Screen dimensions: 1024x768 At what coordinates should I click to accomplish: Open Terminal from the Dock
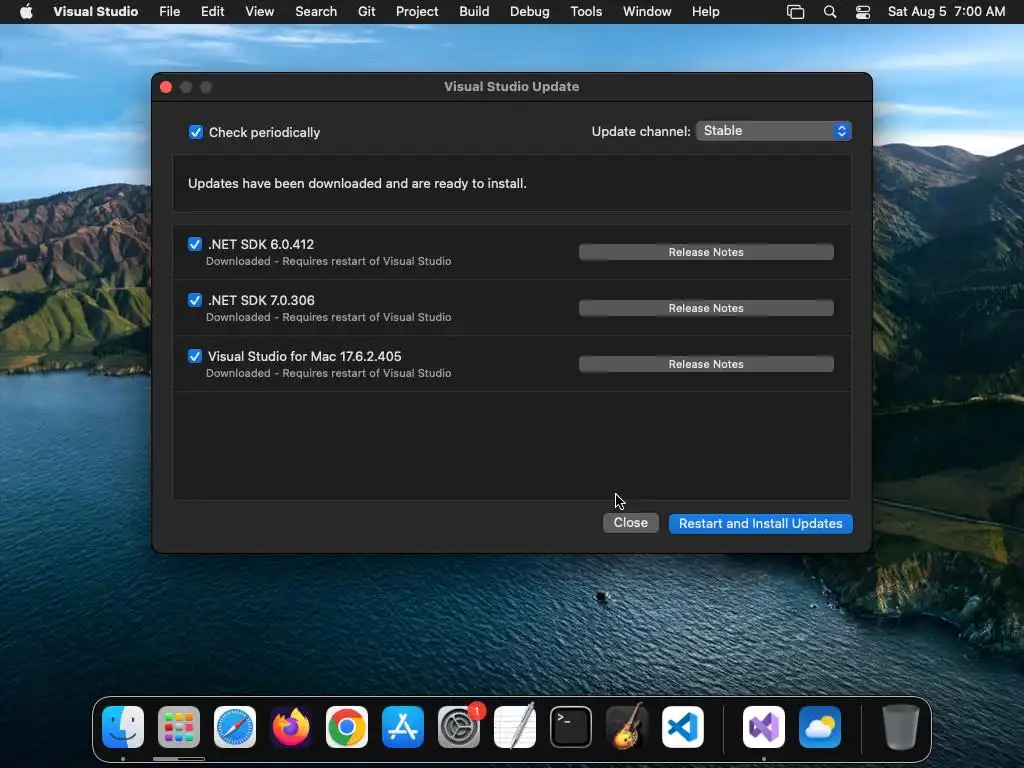(x=571, y=727)
